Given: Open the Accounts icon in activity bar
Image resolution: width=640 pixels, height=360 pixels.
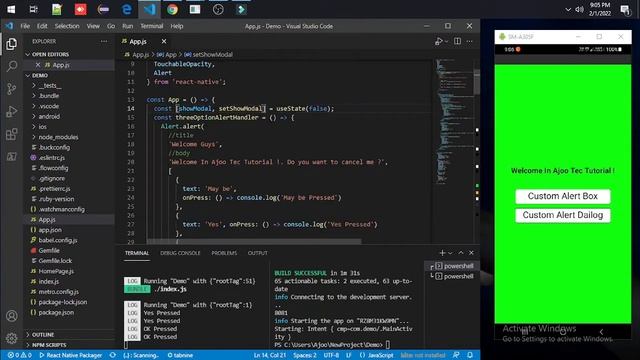Looking at the screenshot, I should coord(11,316).
